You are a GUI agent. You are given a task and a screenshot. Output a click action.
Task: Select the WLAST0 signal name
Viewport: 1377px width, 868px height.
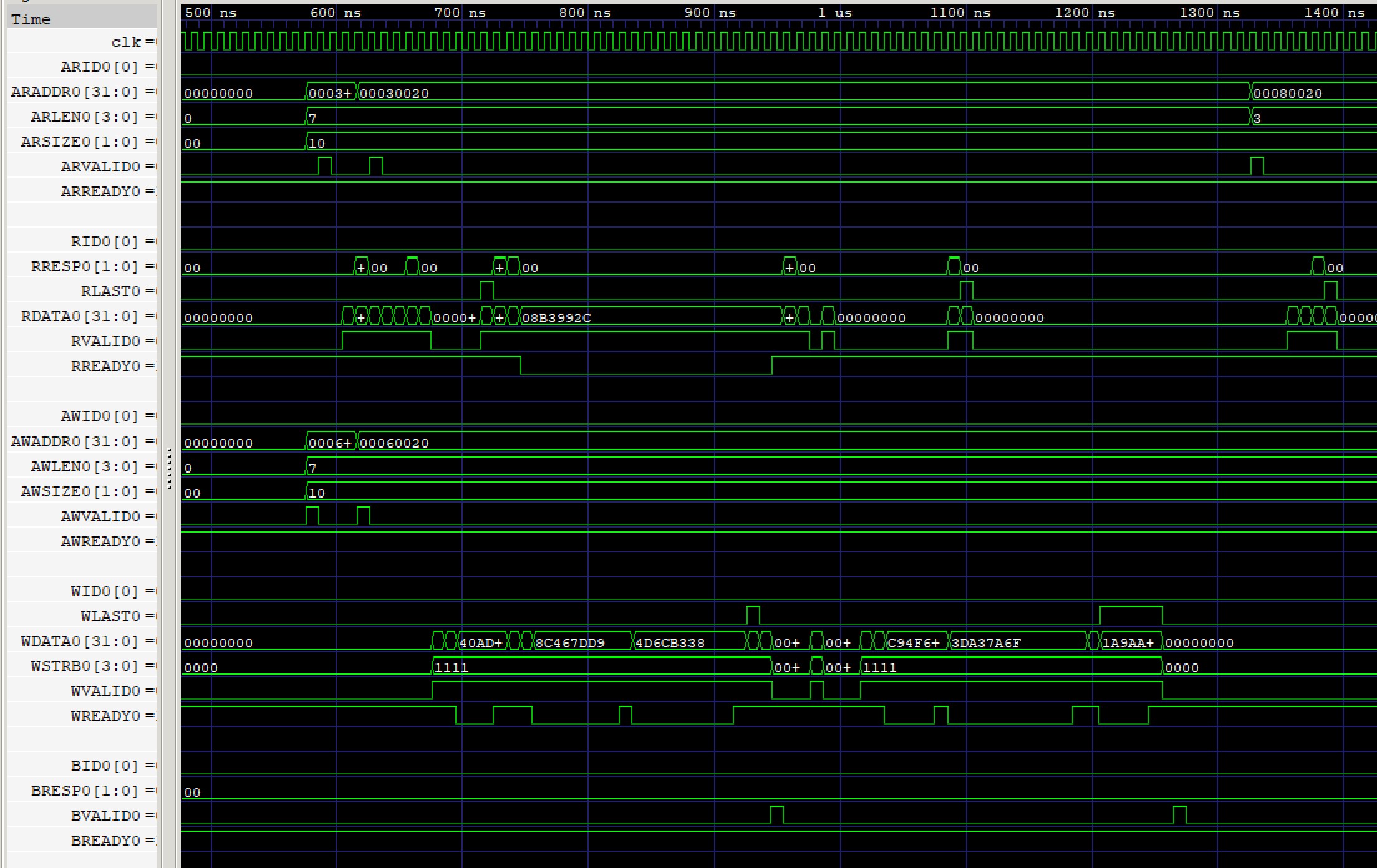pos(110,616)
